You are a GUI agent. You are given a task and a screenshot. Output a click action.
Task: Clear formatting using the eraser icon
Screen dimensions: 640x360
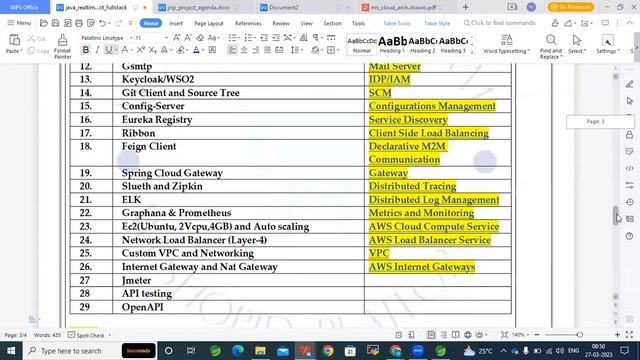[200, 38]
